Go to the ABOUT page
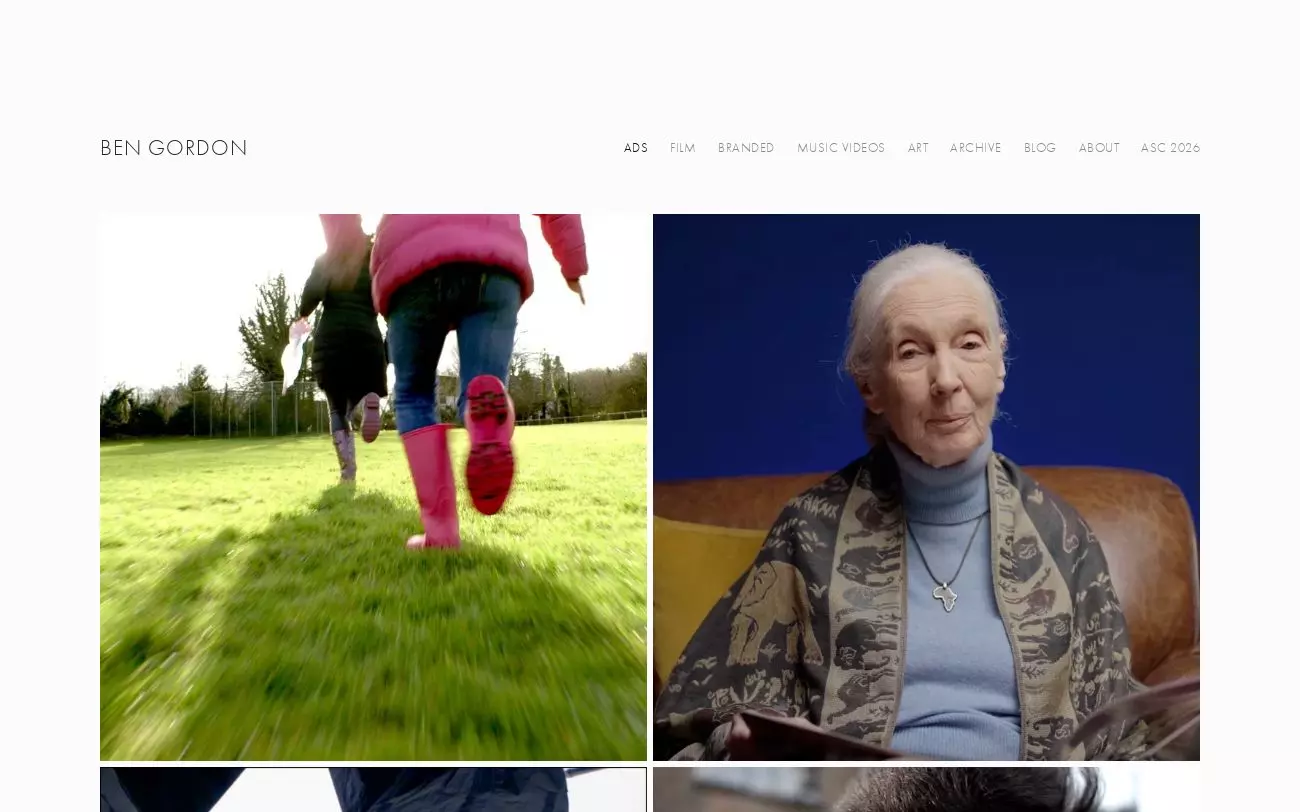The width and height of the screenshot is (1300, 812). [1099, 148]
